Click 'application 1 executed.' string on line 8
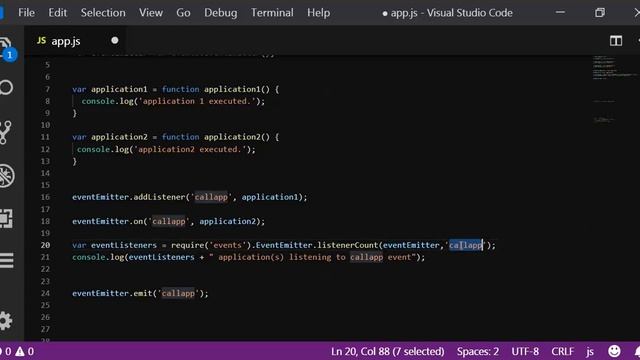The image size is (640, 360). [196, 101]
